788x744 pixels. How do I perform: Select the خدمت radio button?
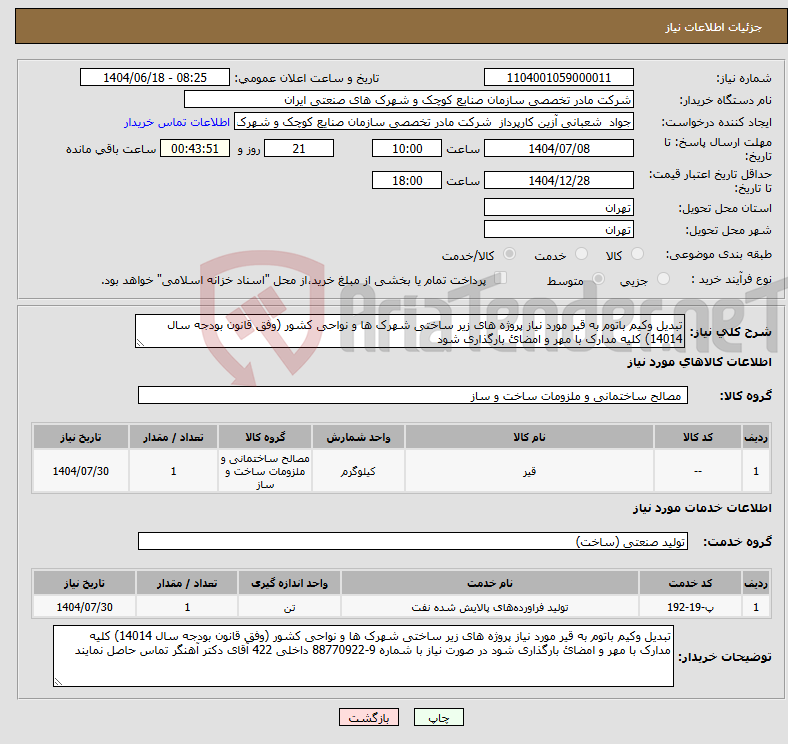point(581,254)
